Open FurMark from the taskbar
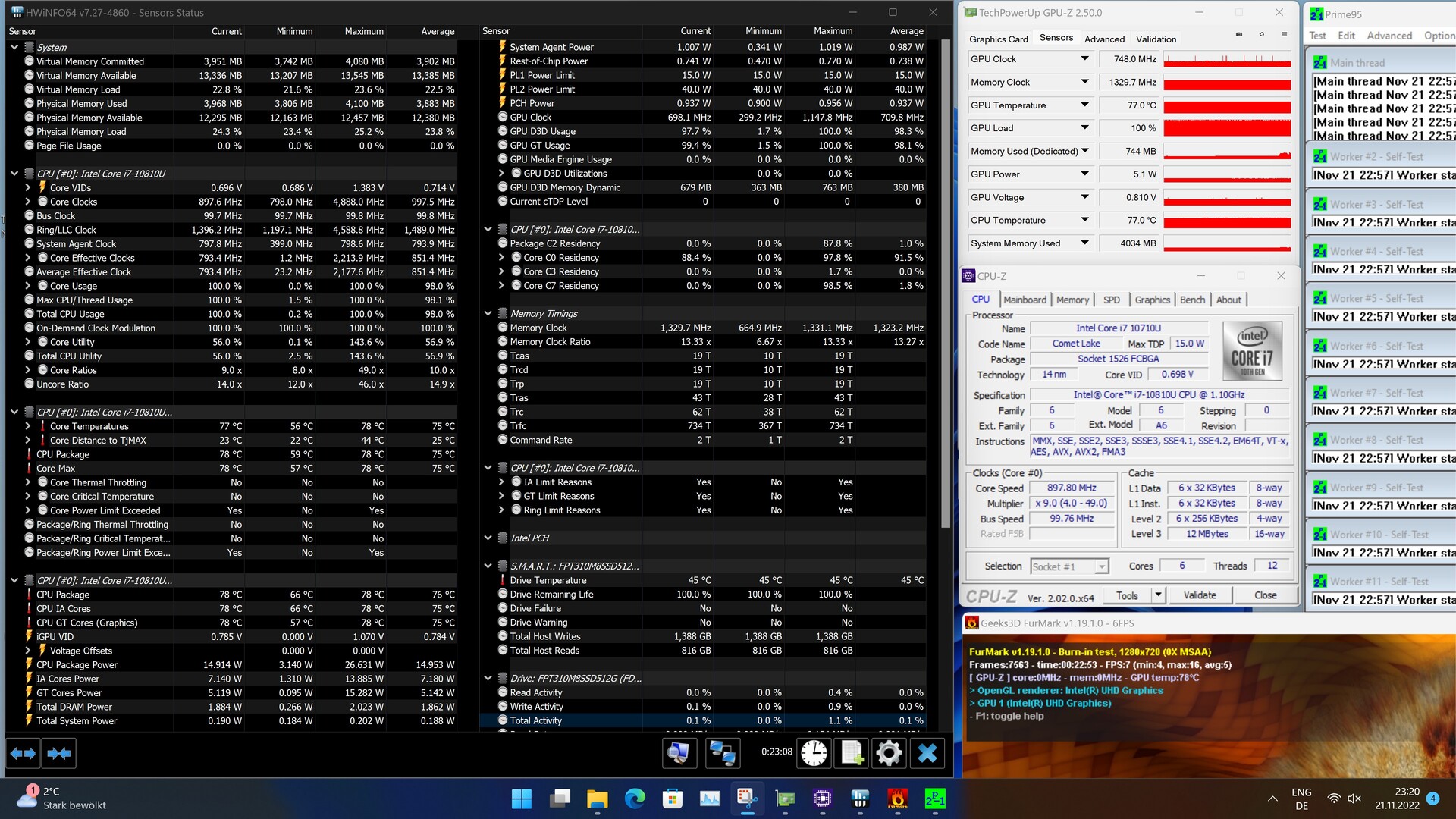This screenshot has height=819, width=1456. click(x=898, y=799)
